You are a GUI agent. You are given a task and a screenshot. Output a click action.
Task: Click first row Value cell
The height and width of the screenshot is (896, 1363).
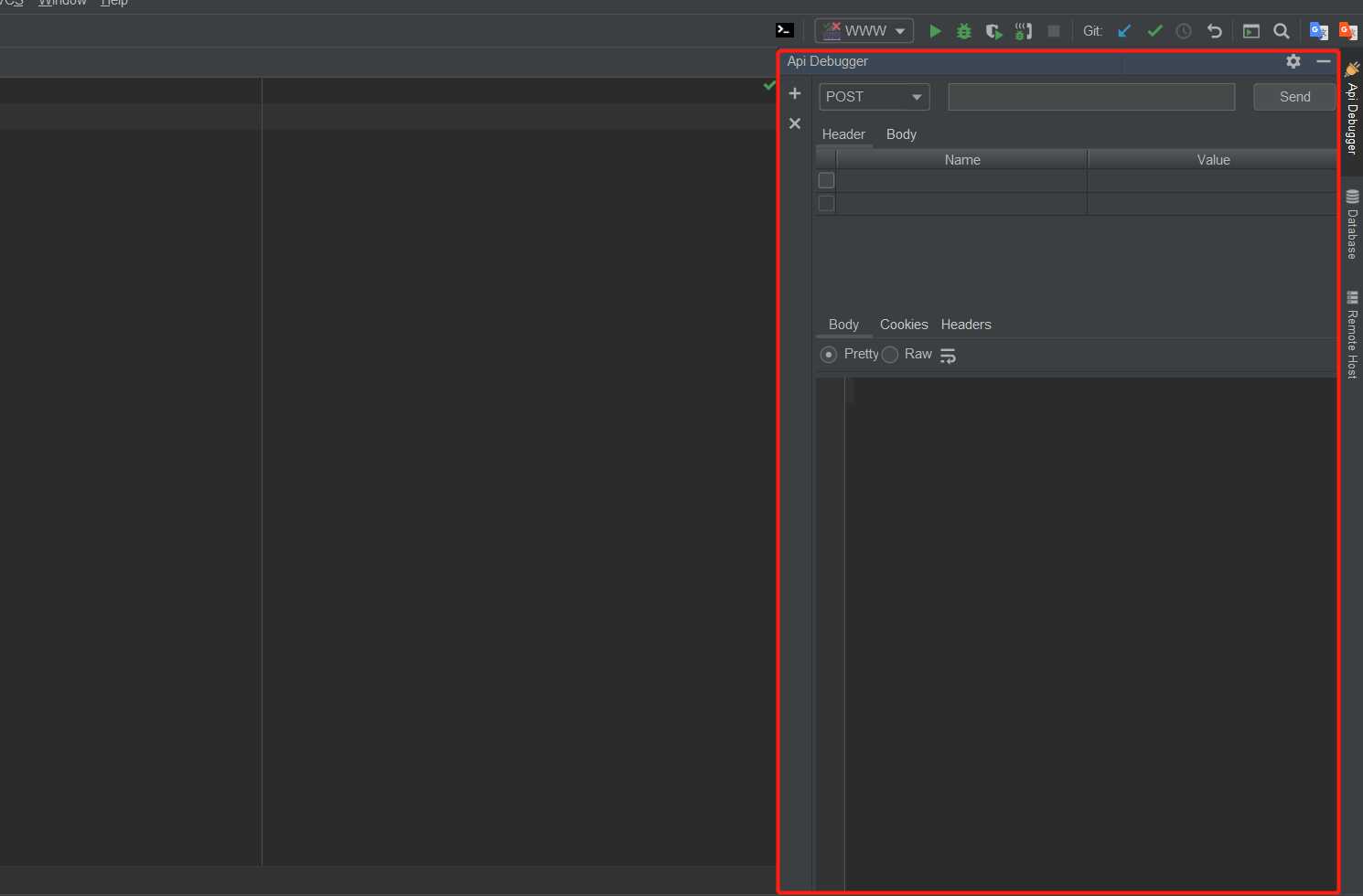(1213, 181)
